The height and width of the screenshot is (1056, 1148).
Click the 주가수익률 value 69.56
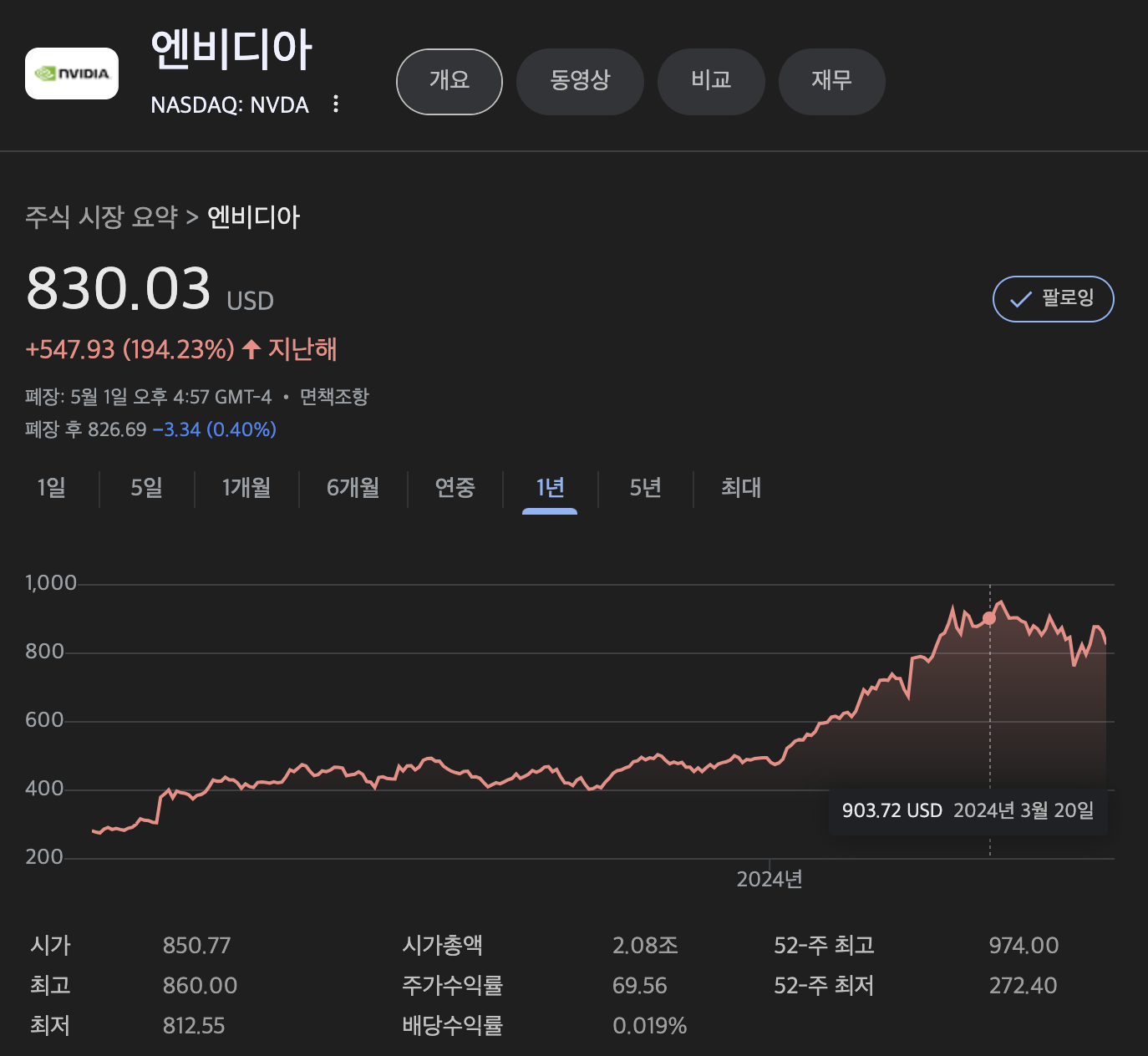640,986
